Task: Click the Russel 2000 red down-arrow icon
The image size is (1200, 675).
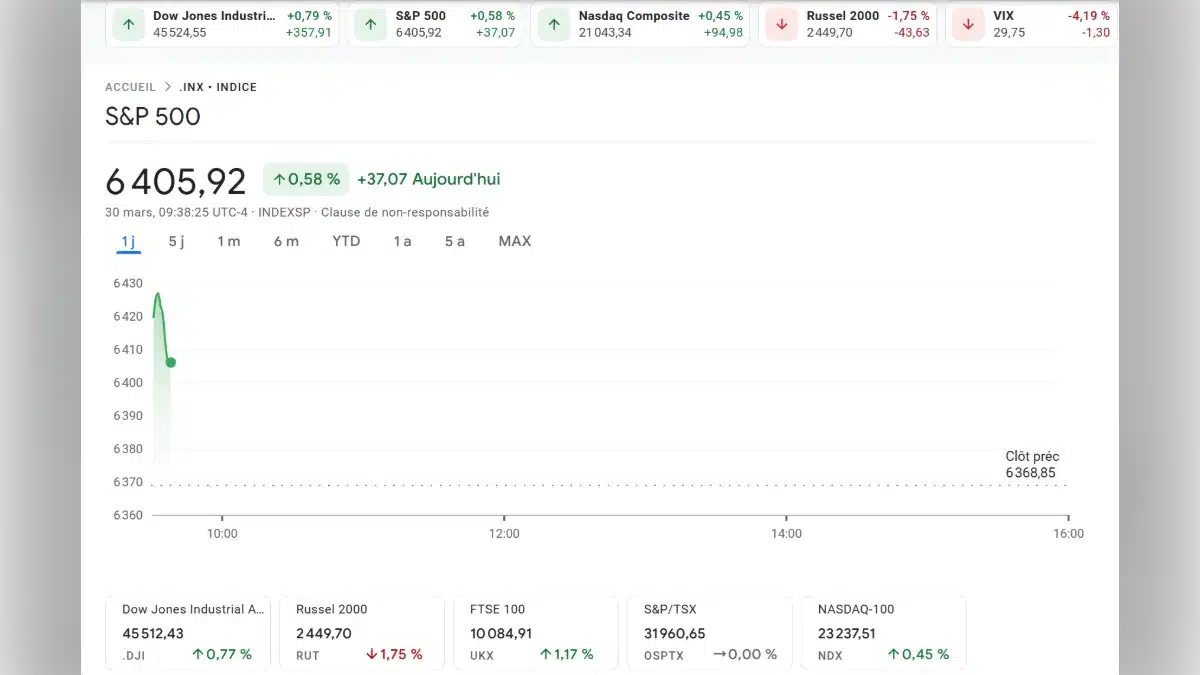Action: 781,24
